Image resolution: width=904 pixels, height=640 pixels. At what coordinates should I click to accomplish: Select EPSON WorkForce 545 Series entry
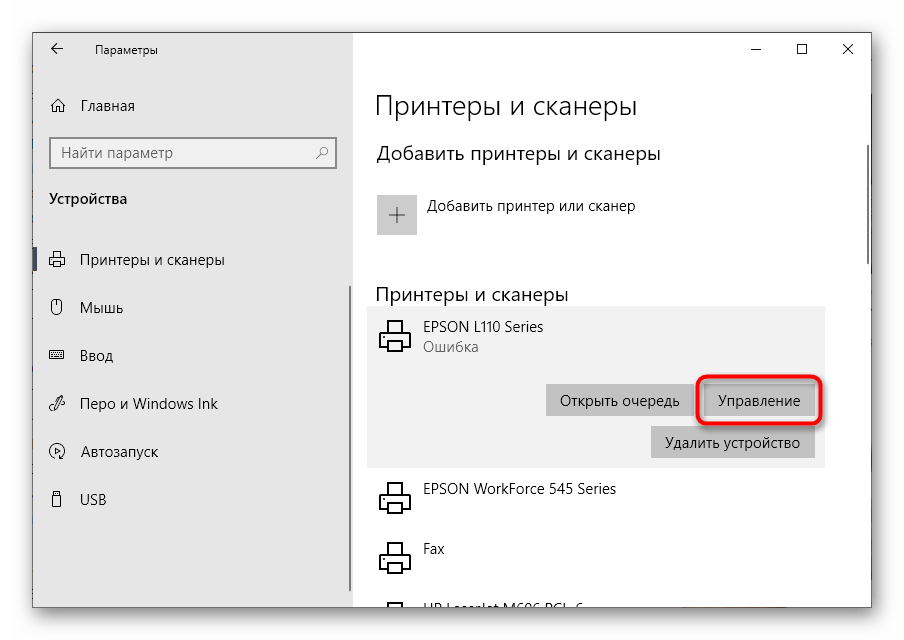519,490
